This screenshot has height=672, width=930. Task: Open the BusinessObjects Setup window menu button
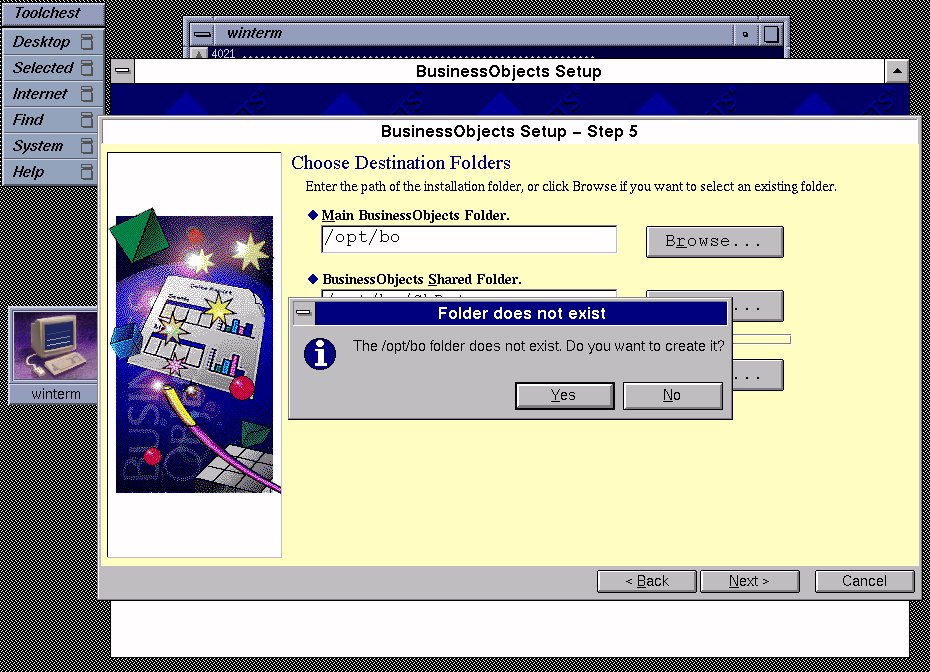coord(122,72)
